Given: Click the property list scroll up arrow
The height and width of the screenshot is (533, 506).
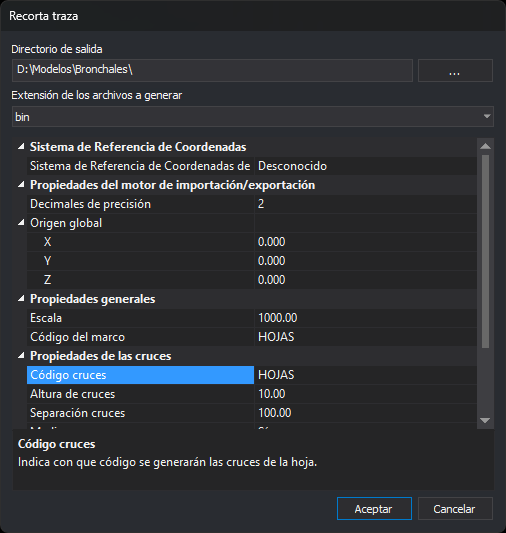Looking at the screenshot, I should (x=485, y=146).
